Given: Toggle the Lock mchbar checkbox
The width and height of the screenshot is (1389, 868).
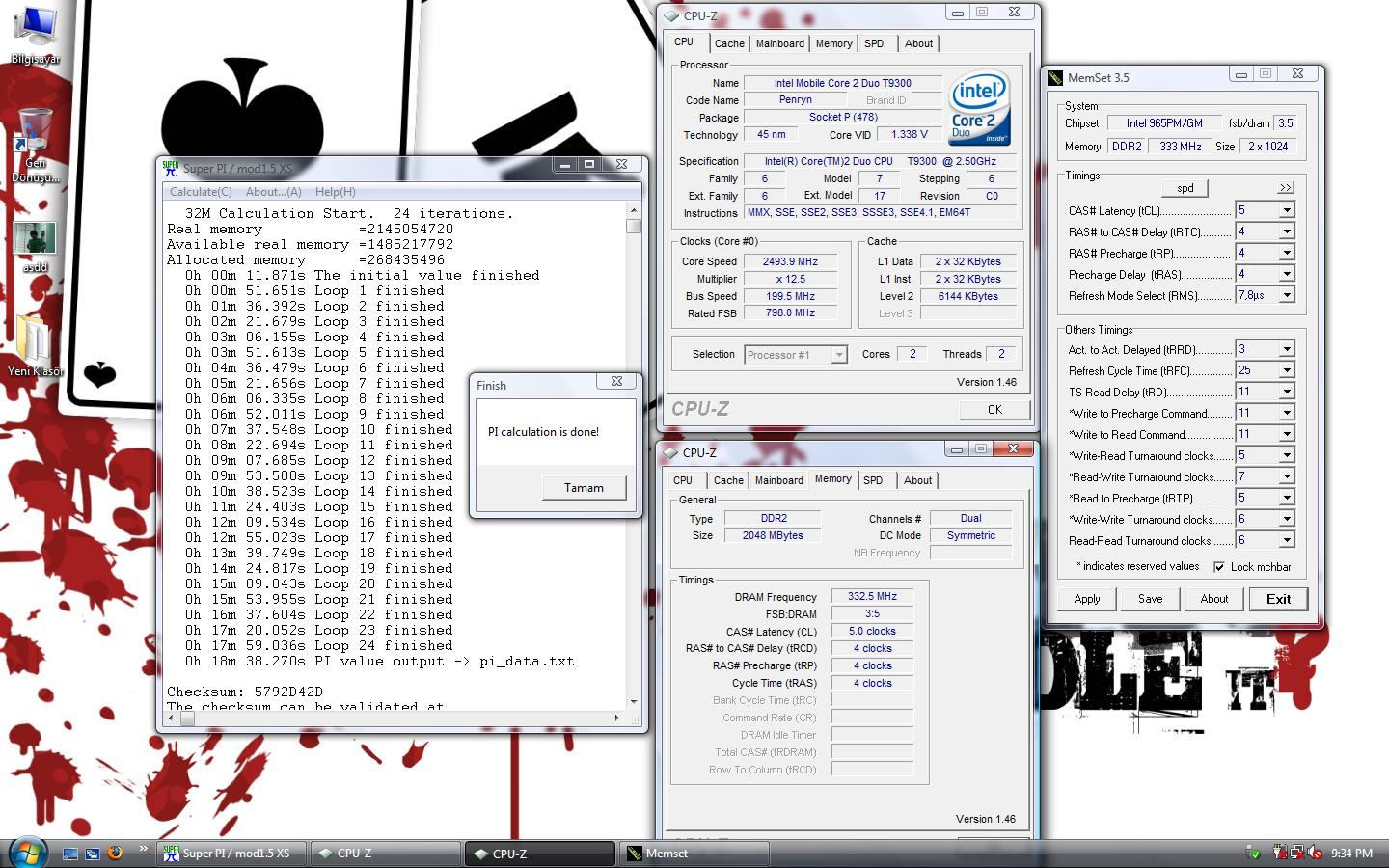Looking at the screenshot, I should (x=1219, y=567).
